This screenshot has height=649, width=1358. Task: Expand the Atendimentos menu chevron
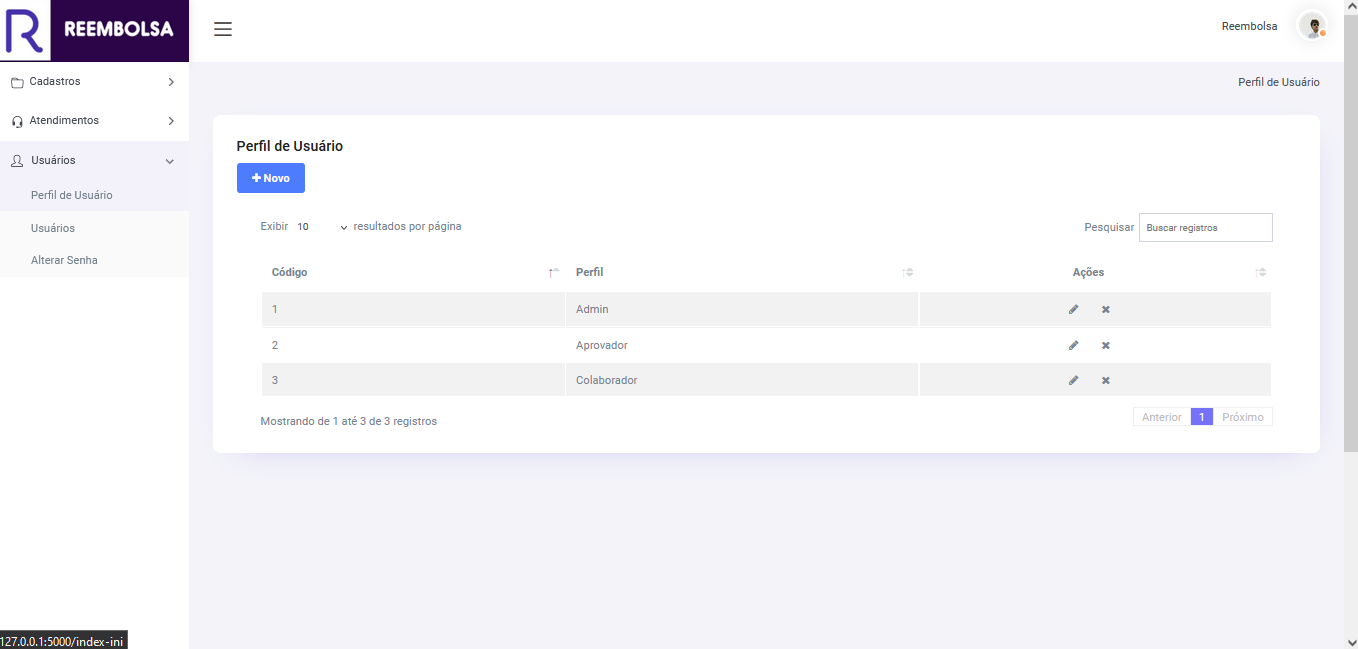click(x=171, y=120)
